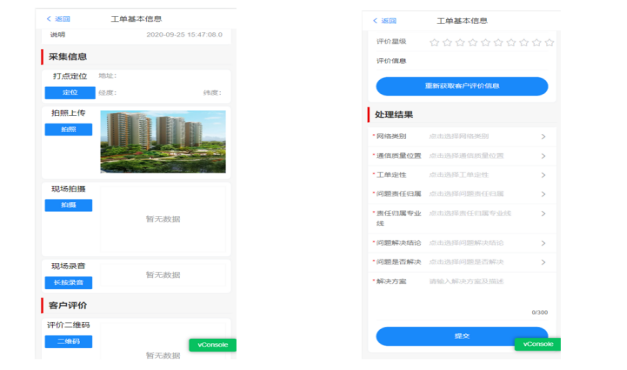Image resolution: width=627 pixels, height=370 pixels.
Task: Click back arrow on left screen
Action: point(49,19)
